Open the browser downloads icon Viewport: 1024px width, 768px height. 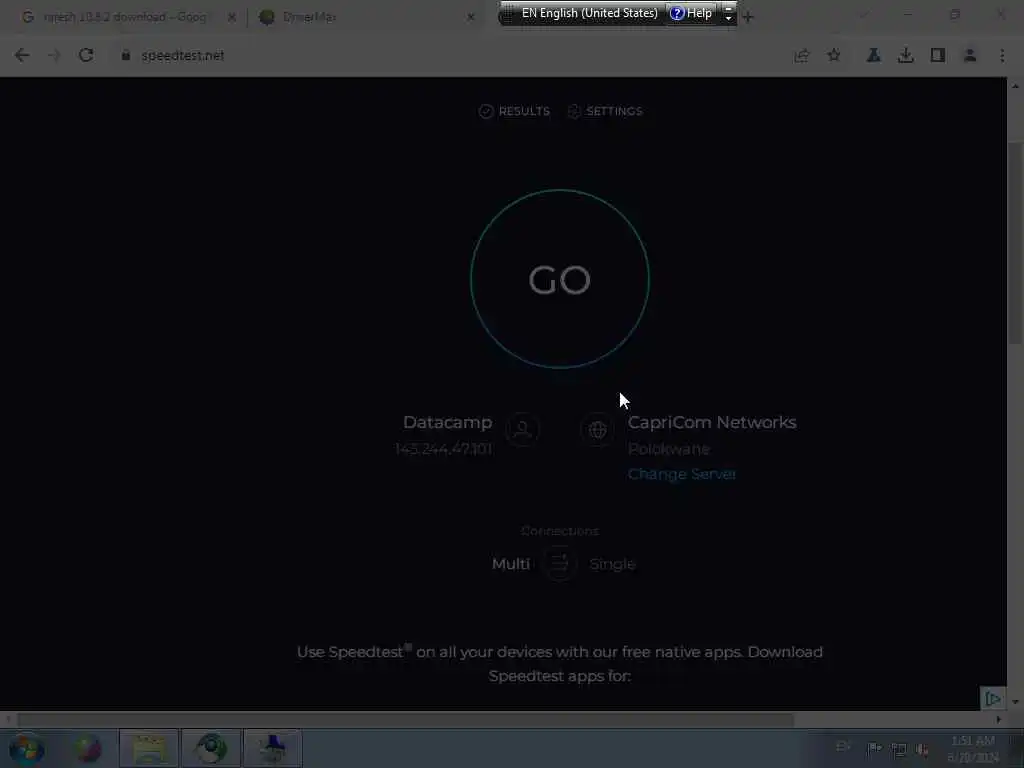905,56
